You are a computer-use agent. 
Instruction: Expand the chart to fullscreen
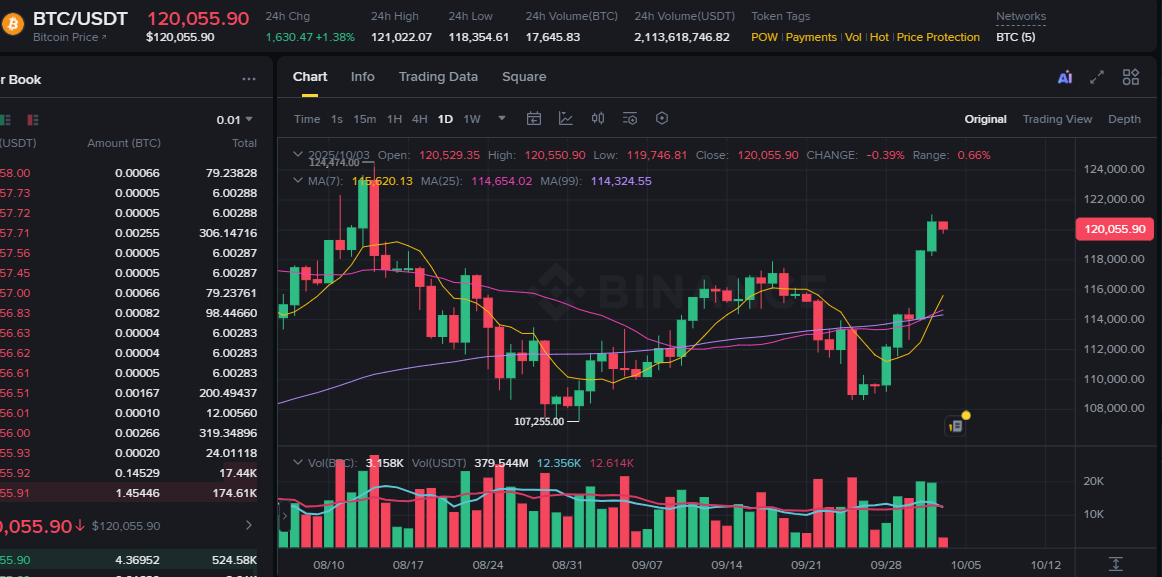click(1096, 76)
